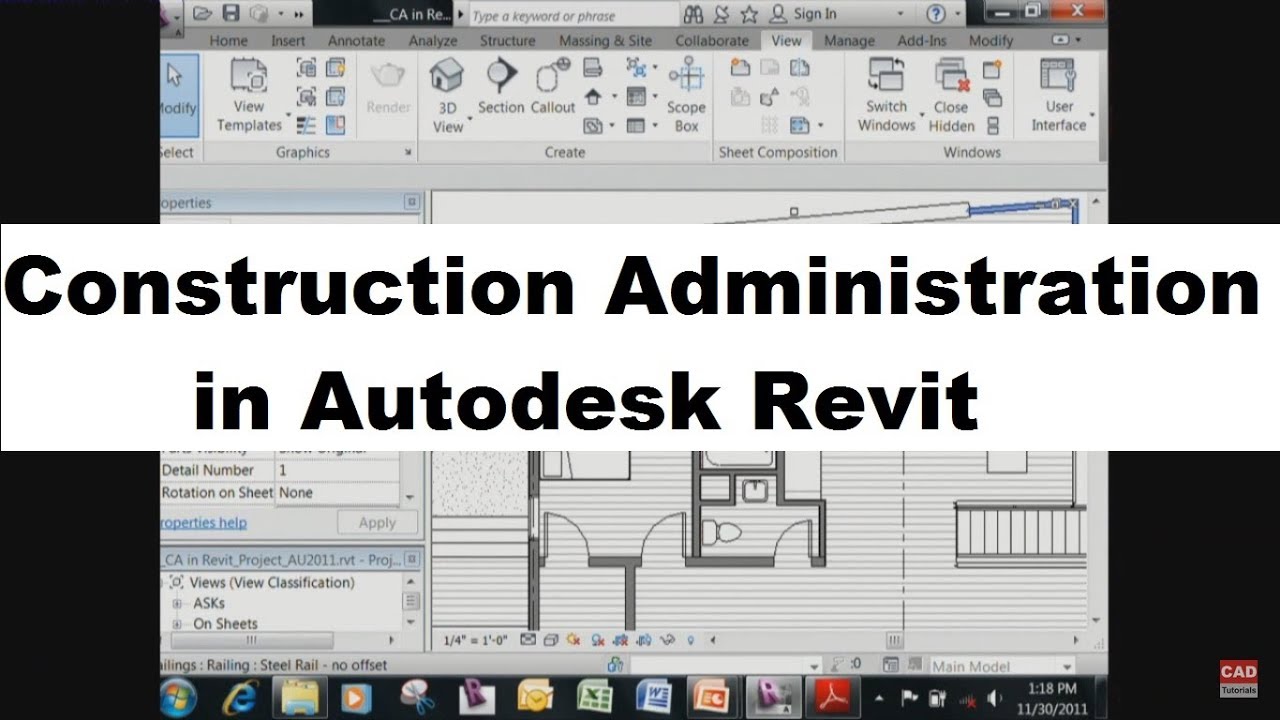Click the Open folder icon in quick access
Image resolution: width=1280 pixels, height=720 pixels.
(203, 14)
